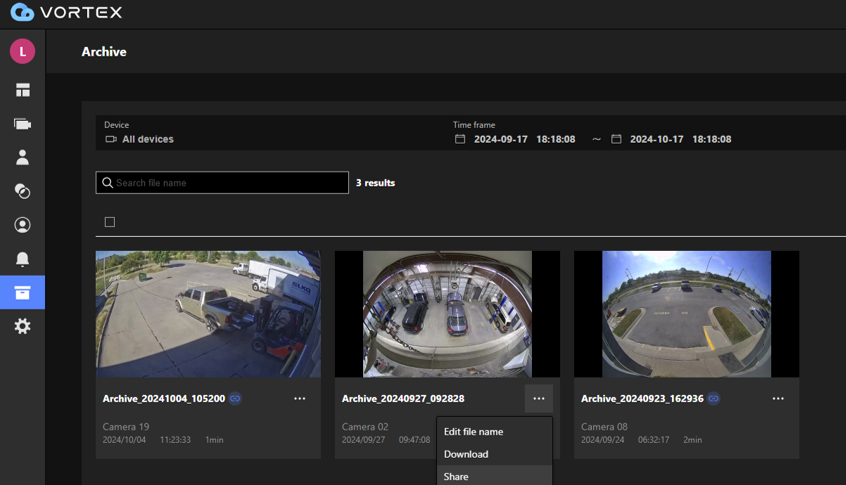Click the link icon beside Archive_20241004_105200
846x485 pixels.
(x=236, y=399)
